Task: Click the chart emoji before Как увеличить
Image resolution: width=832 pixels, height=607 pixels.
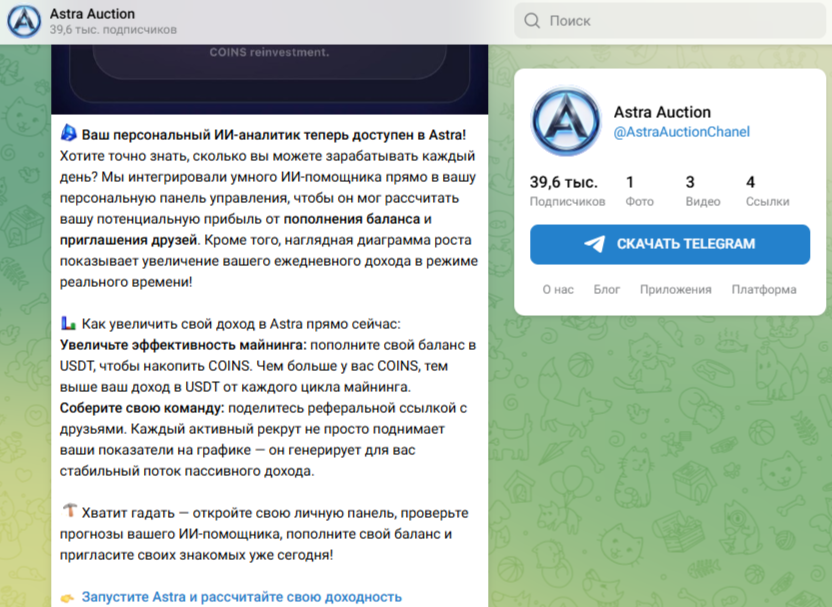Action: click(x=68, y=323)
